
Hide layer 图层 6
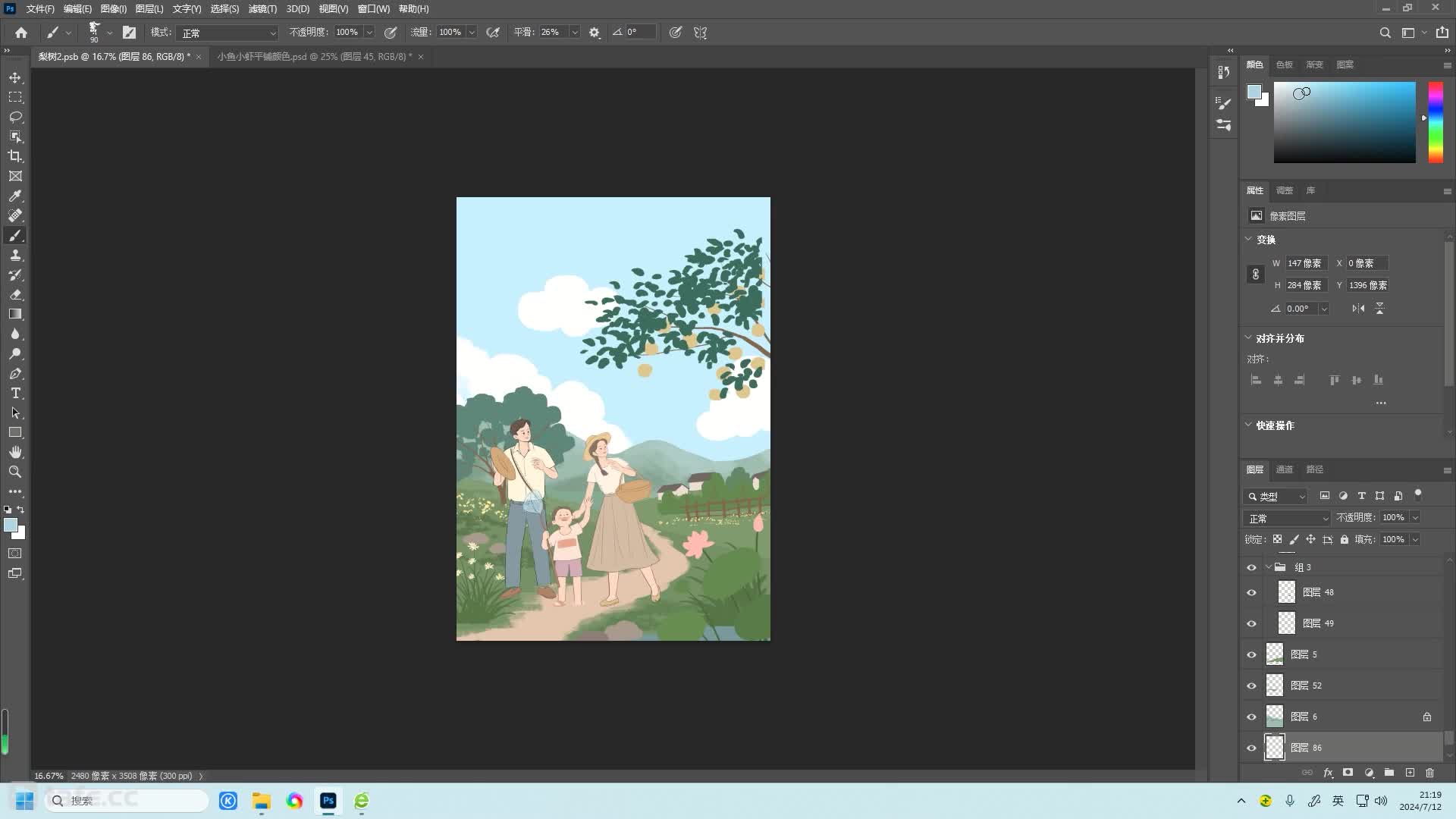click(1251, 717)
